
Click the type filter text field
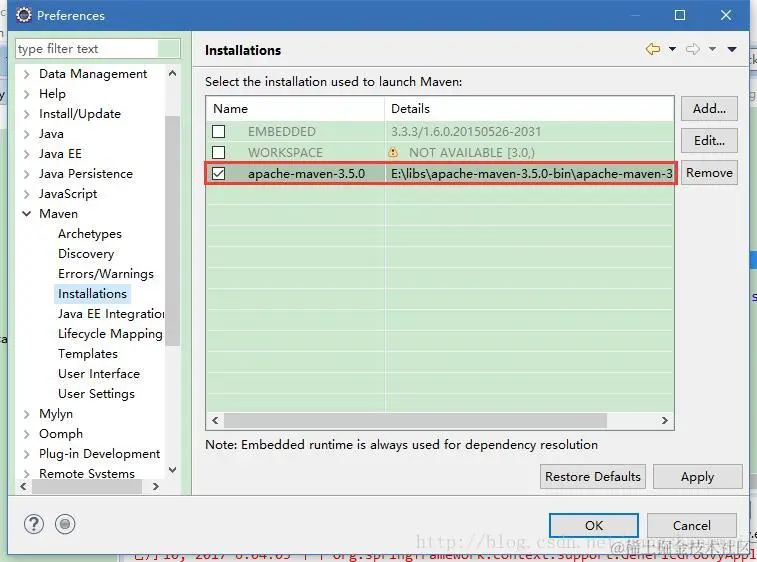pyautogui.click(x=98, y=49)
